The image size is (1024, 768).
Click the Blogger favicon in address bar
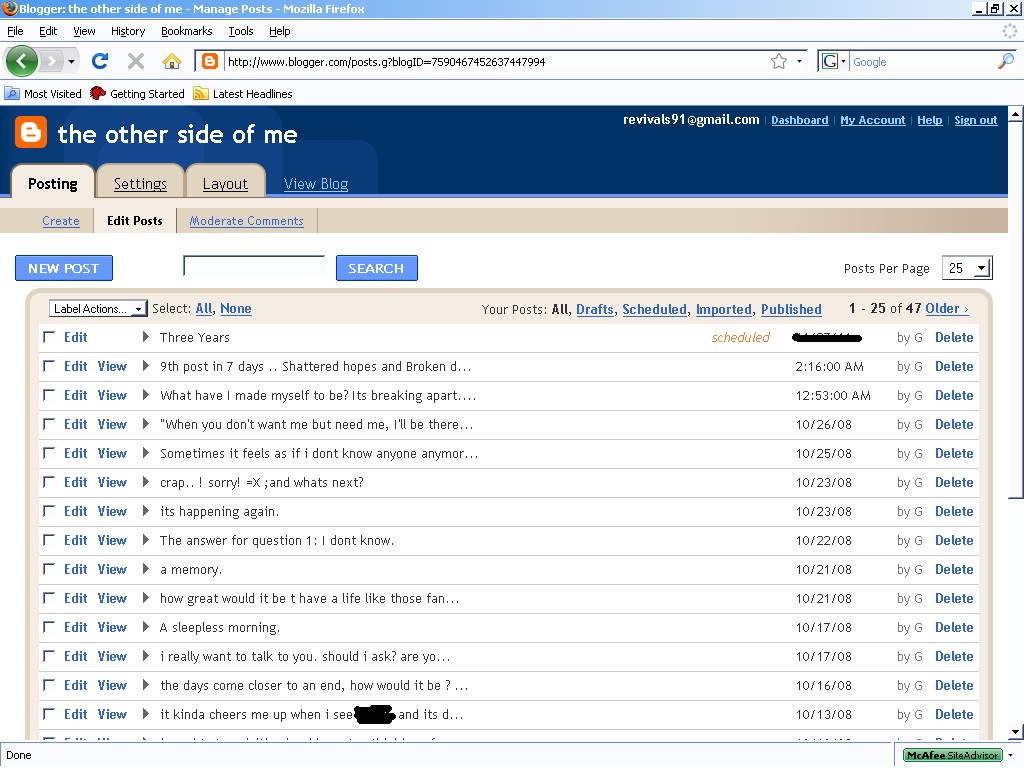[210, 61]
